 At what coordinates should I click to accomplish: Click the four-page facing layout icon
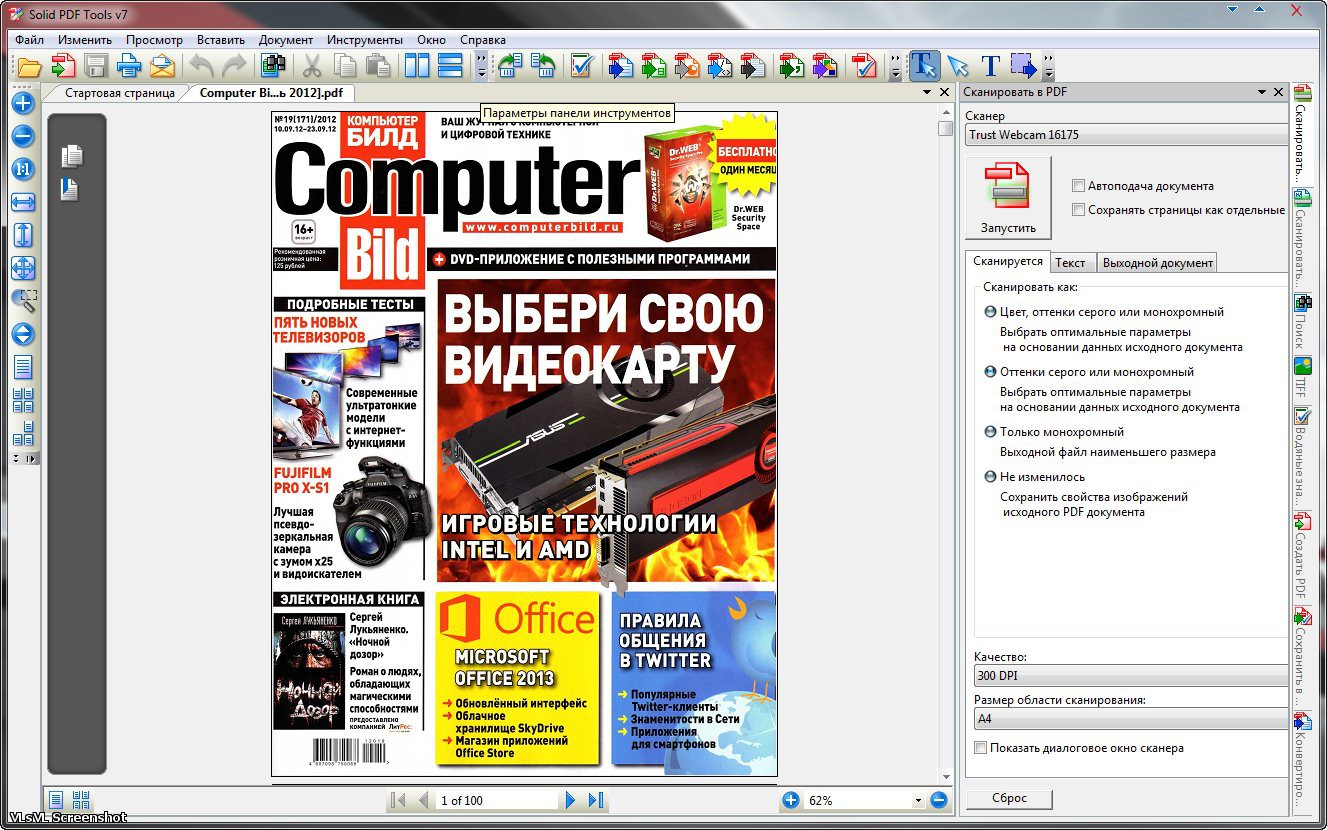coord(23,400)
